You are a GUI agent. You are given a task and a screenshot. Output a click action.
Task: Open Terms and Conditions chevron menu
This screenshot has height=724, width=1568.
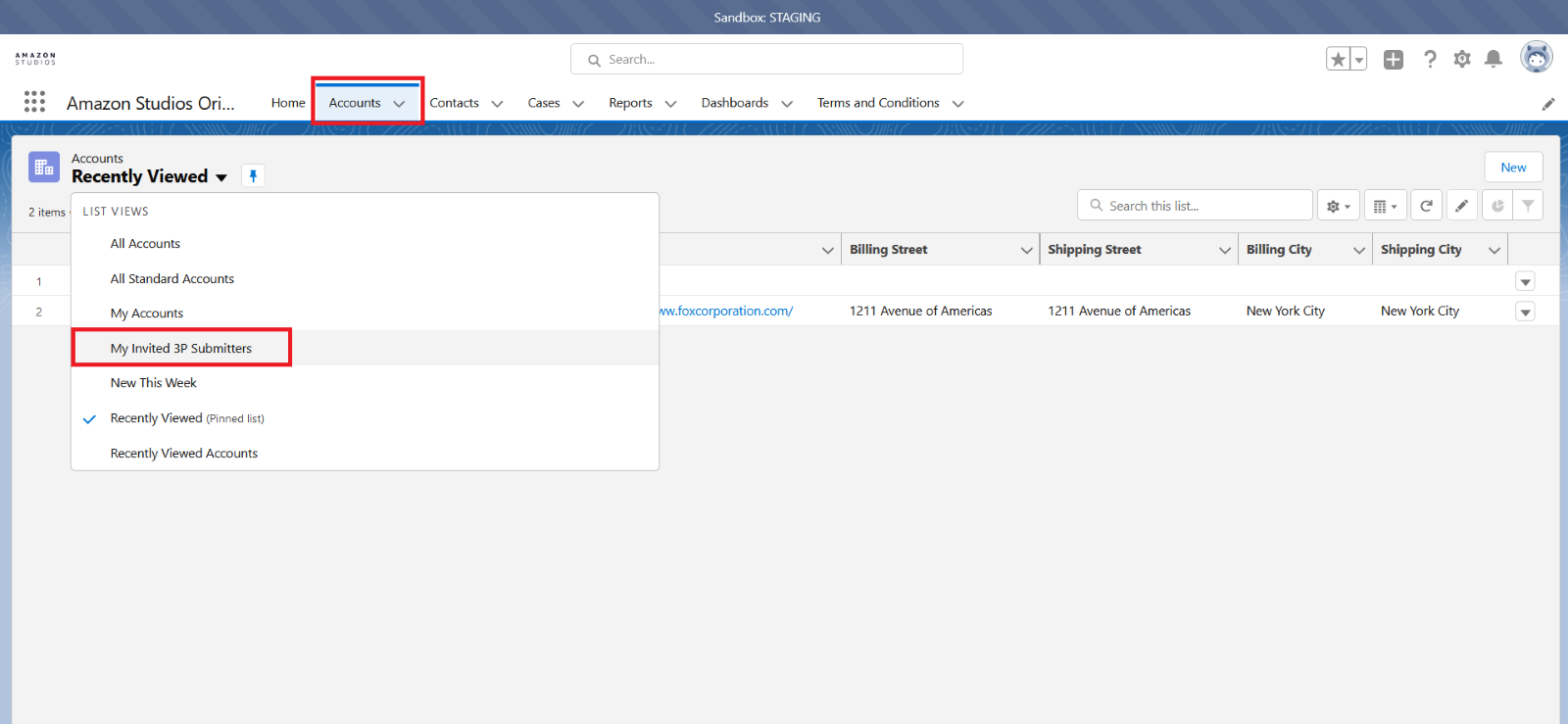(x=958, y=104)
